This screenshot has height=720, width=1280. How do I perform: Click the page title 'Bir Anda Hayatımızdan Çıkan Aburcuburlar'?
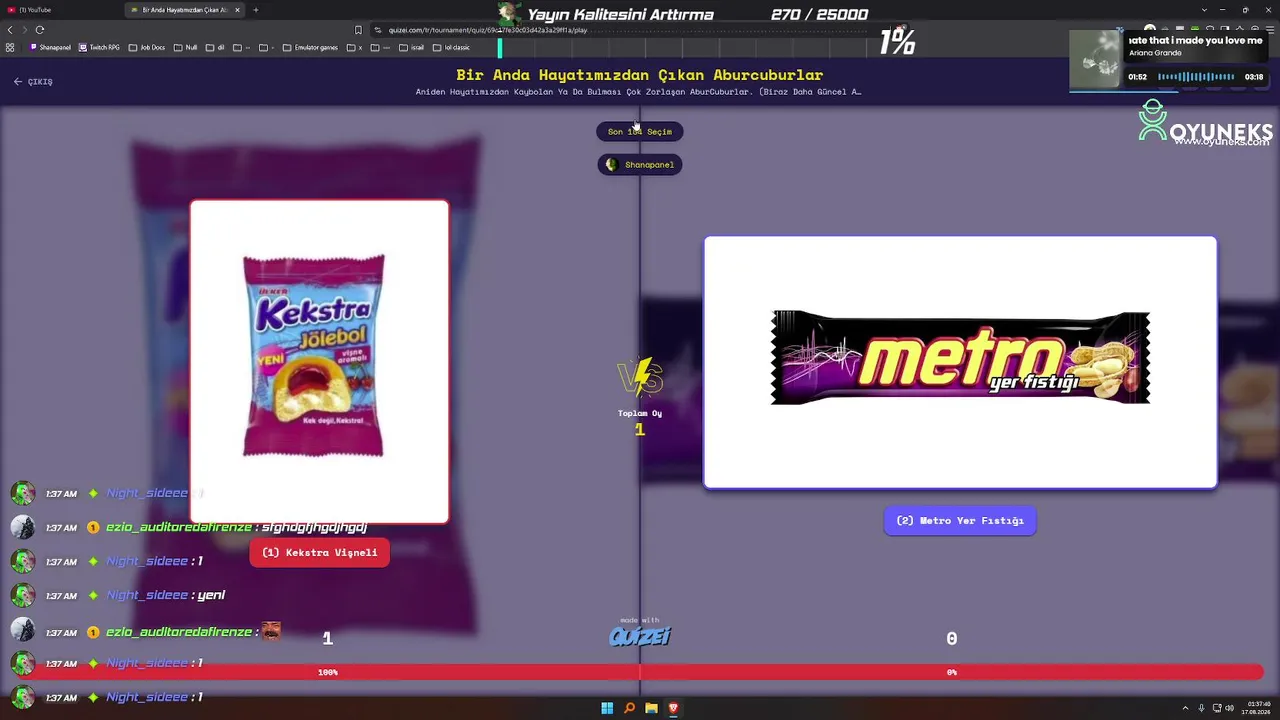[640, 75]
